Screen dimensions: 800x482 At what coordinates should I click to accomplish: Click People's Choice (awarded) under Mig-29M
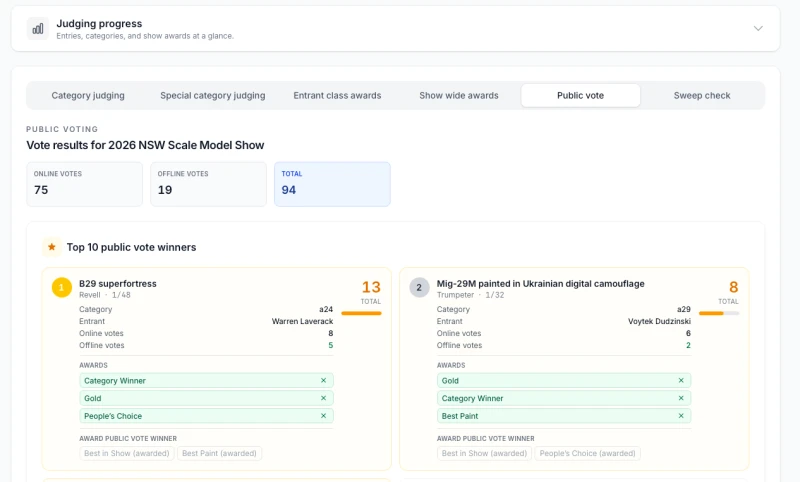click(587, 453)
